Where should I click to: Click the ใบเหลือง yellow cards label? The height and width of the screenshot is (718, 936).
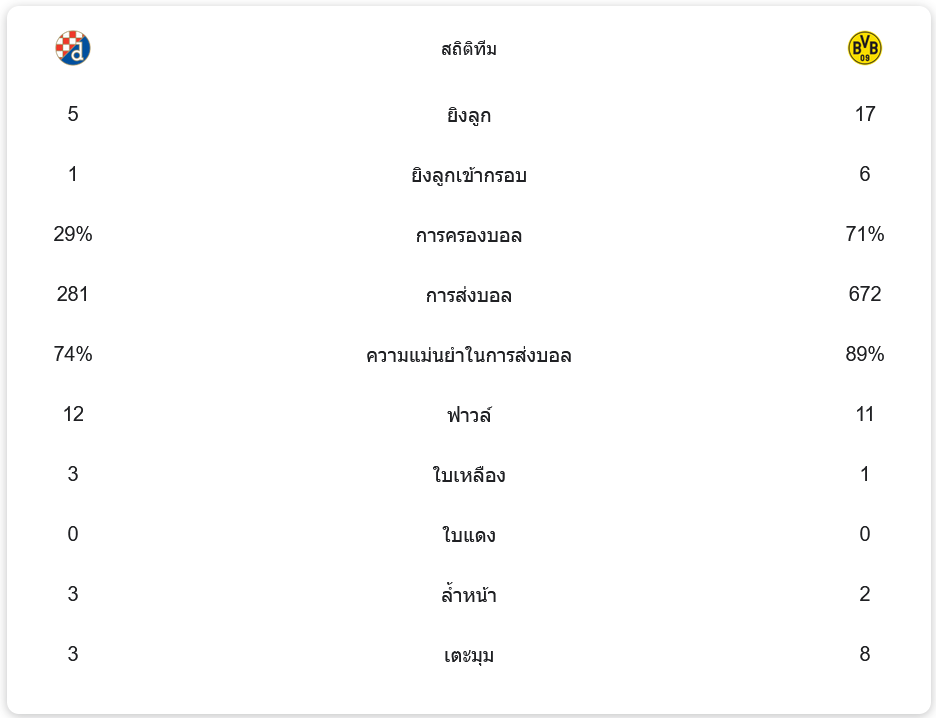click(468, 476)
